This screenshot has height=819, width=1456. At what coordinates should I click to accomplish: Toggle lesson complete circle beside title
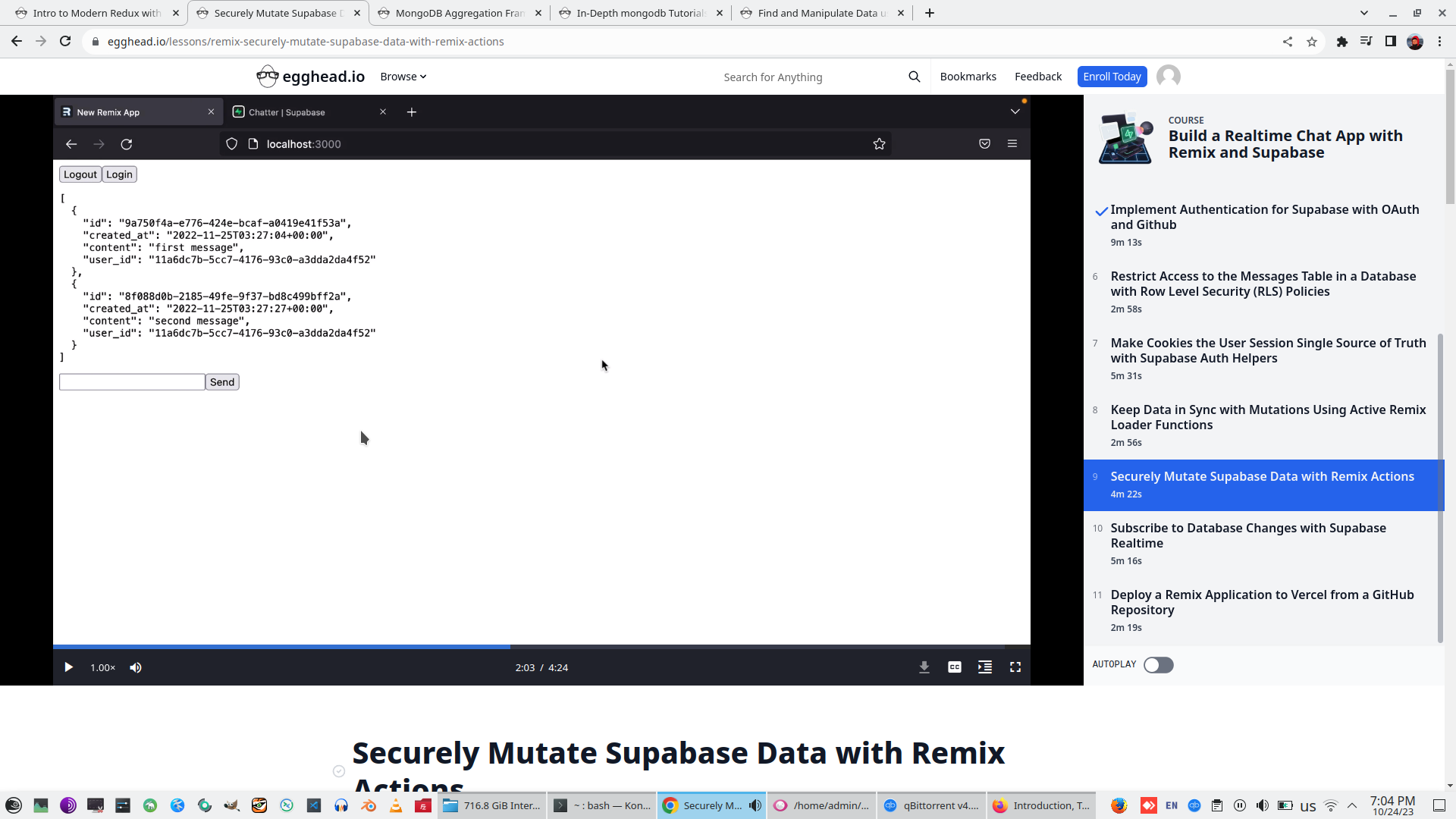pyautogui.click(x=339, y=771)
